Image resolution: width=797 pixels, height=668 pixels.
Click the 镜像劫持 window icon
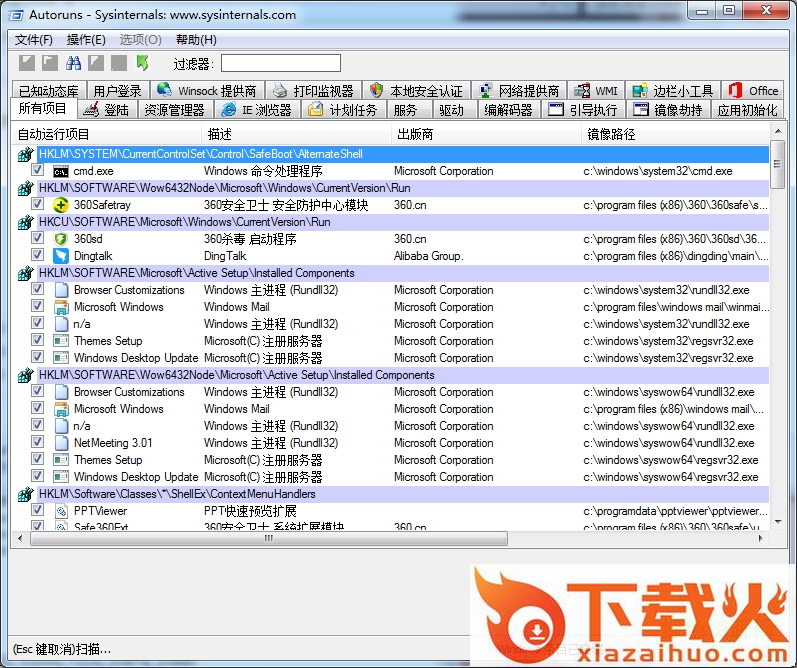click(641, 109)
